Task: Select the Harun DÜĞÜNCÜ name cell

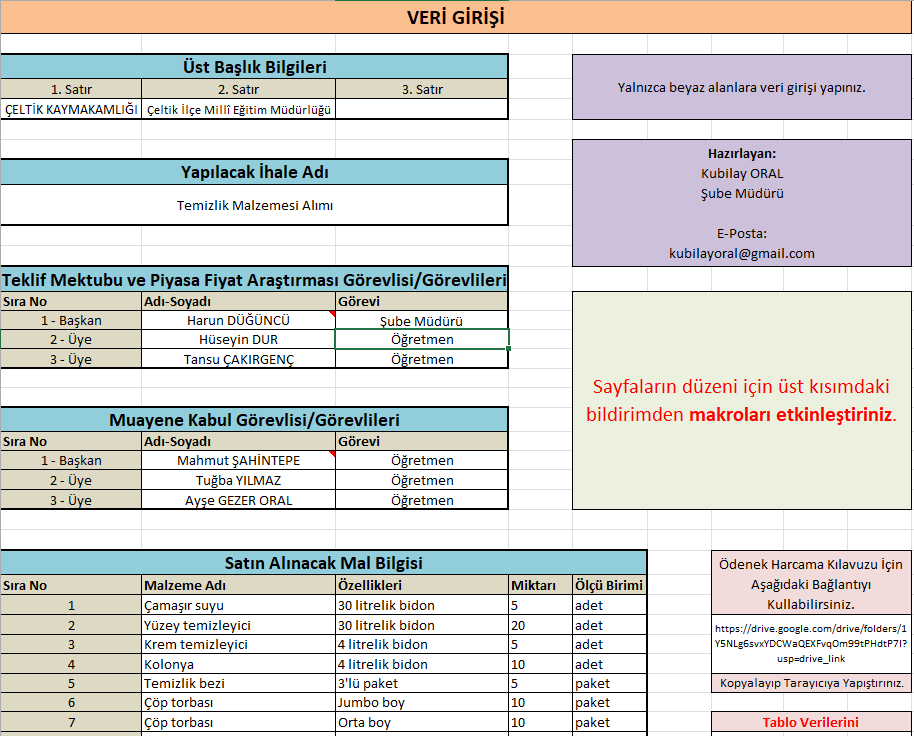Action: click(x=238, y=320)
